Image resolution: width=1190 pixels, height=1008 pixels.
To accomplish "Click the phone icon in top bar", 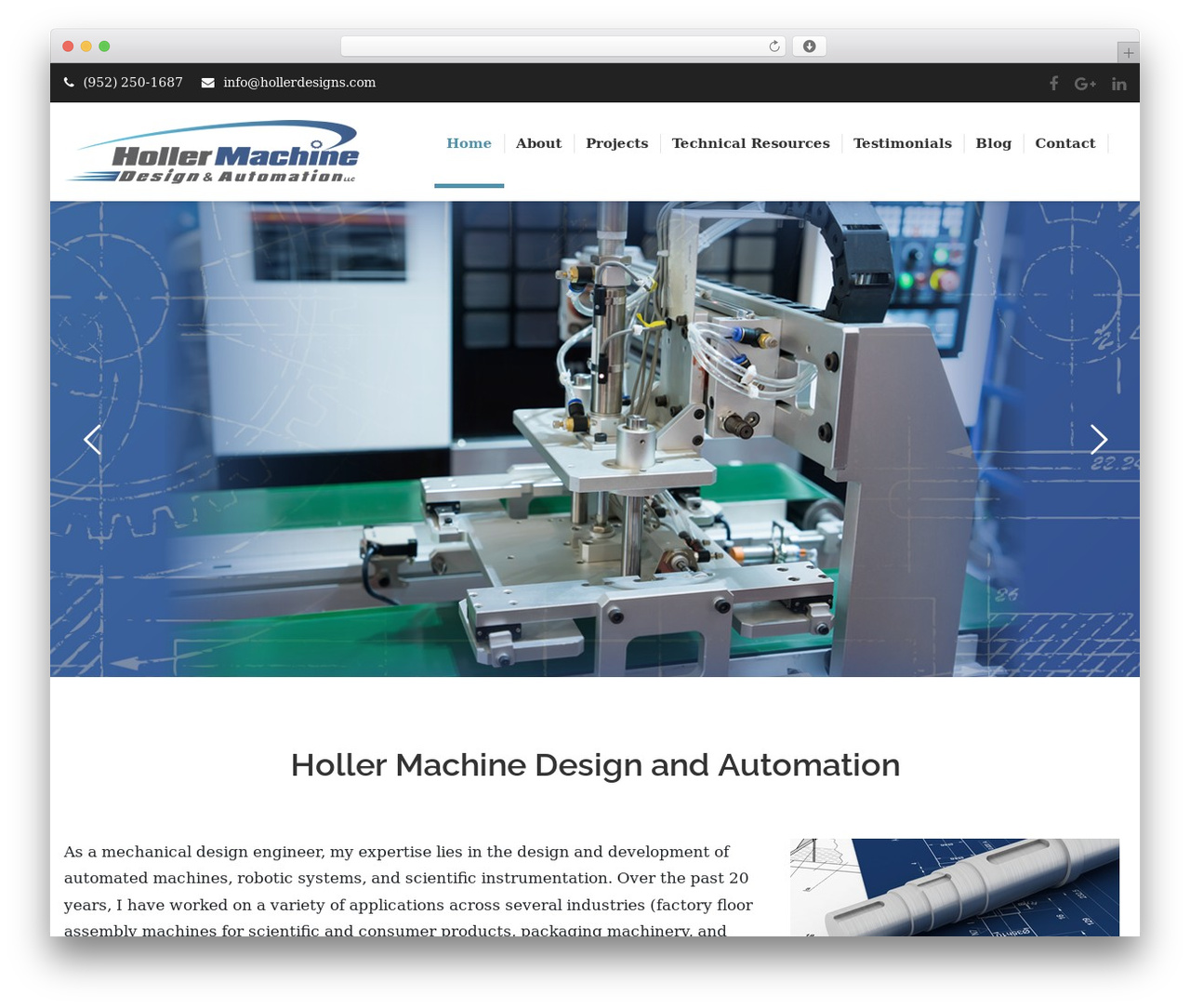I will point(69,83).
